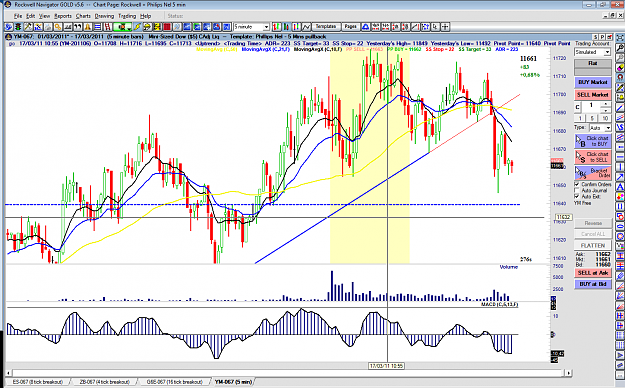This screenshot has height=388, width=625.
Task: Click the traffic light toolbar icon
Action: click(x=18, y=27)
